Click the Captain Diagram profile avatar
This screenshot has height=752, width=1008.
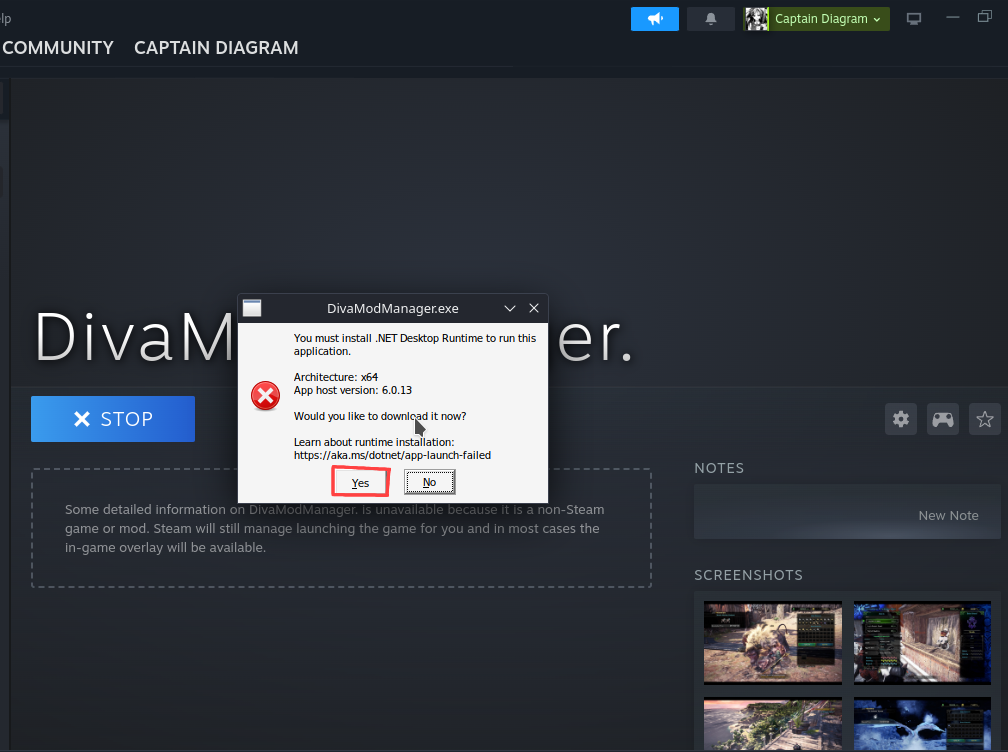757,19
